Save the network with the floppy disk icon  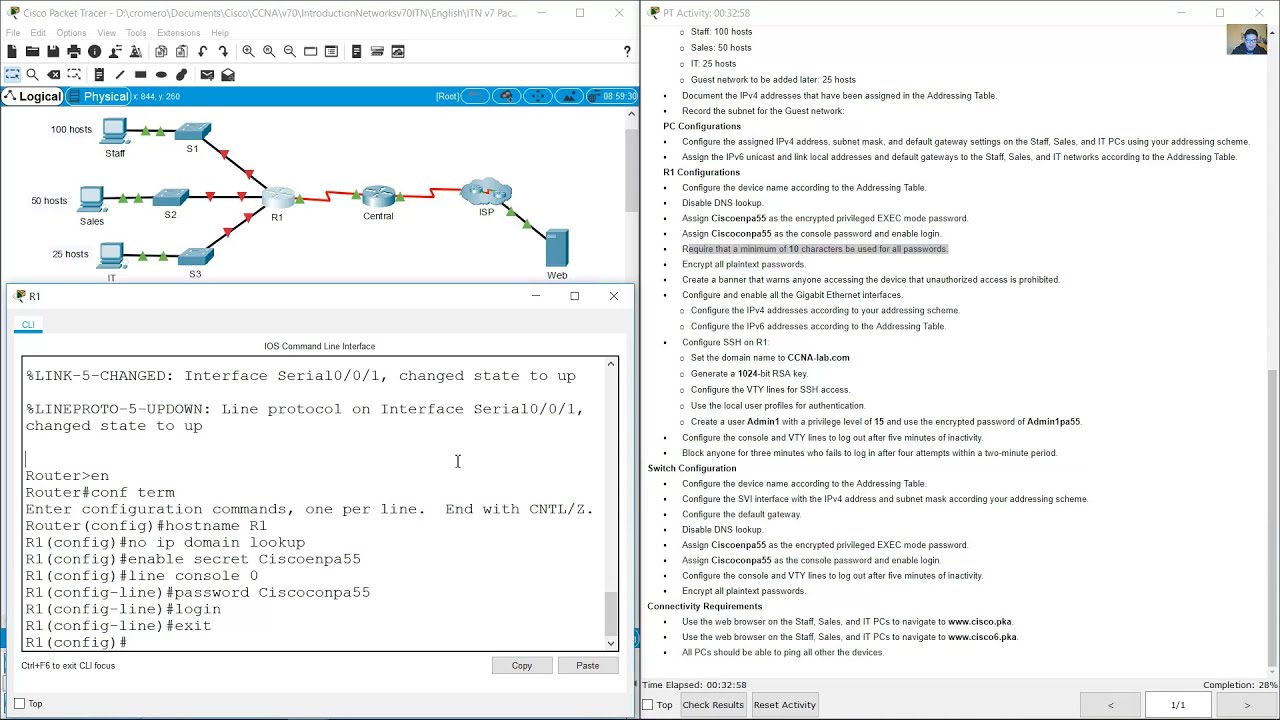tap(53, 51)
